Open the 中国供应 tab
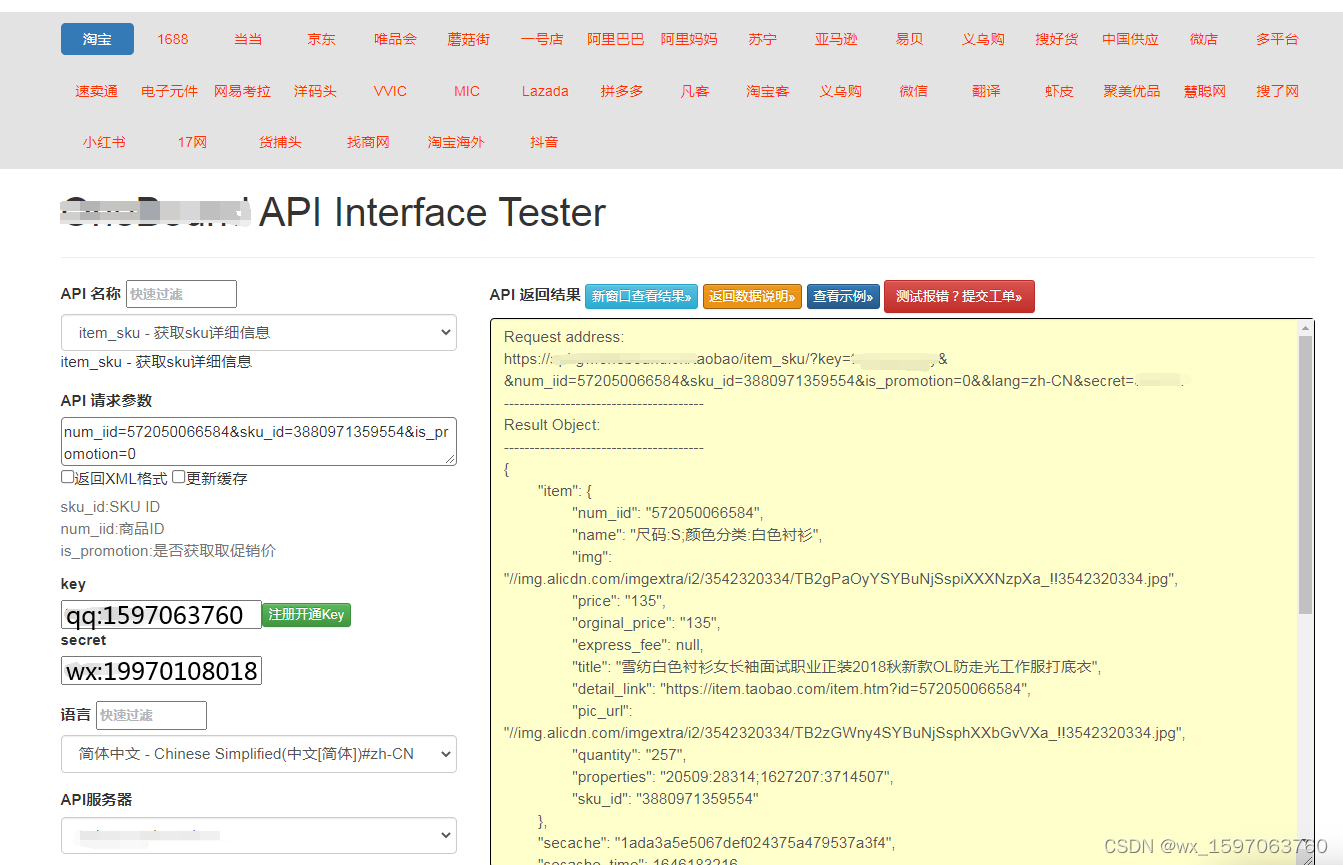This screenshot has height=865, width=1343. pos(1130,39)
